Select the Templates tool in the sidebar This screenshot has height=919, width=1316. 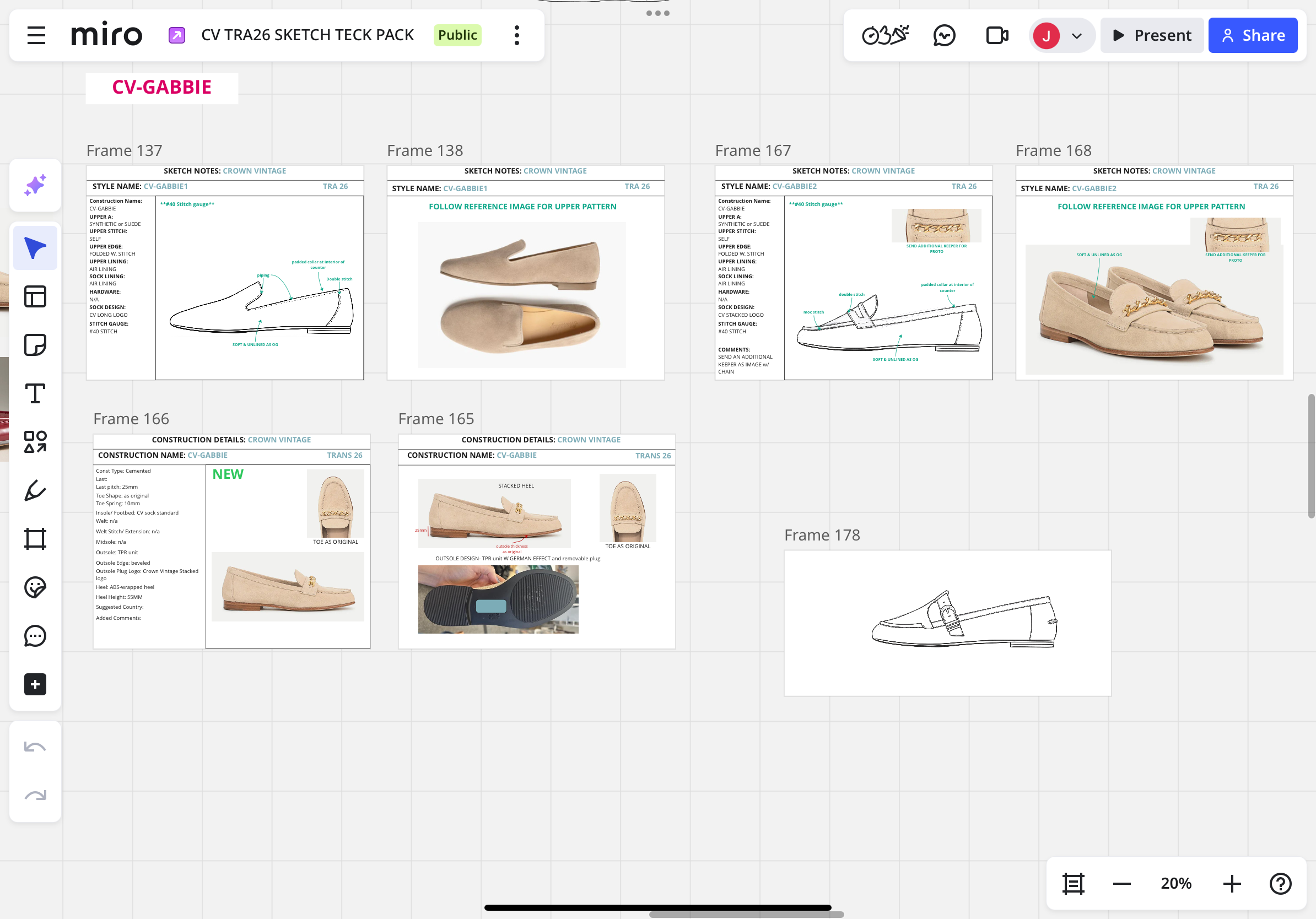tap(35, 297)
